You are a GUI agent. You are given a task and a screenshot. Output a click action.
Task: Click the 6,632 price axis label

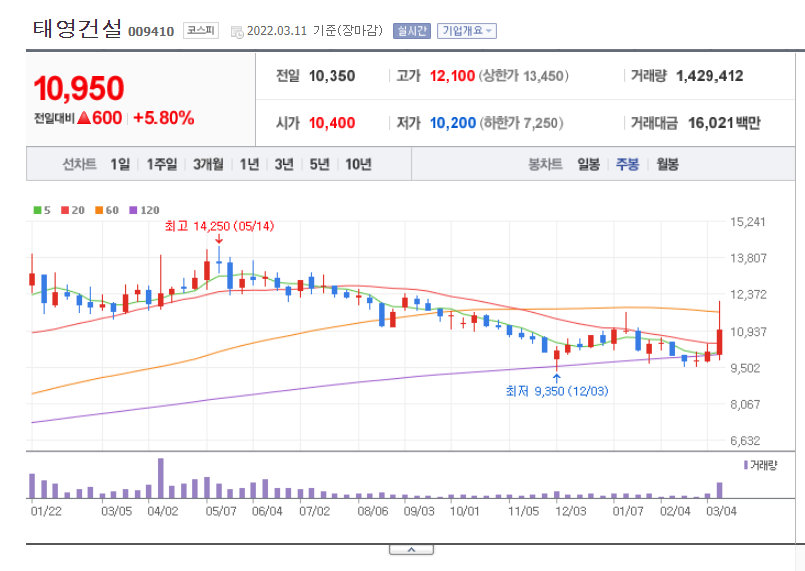(745, 441)
